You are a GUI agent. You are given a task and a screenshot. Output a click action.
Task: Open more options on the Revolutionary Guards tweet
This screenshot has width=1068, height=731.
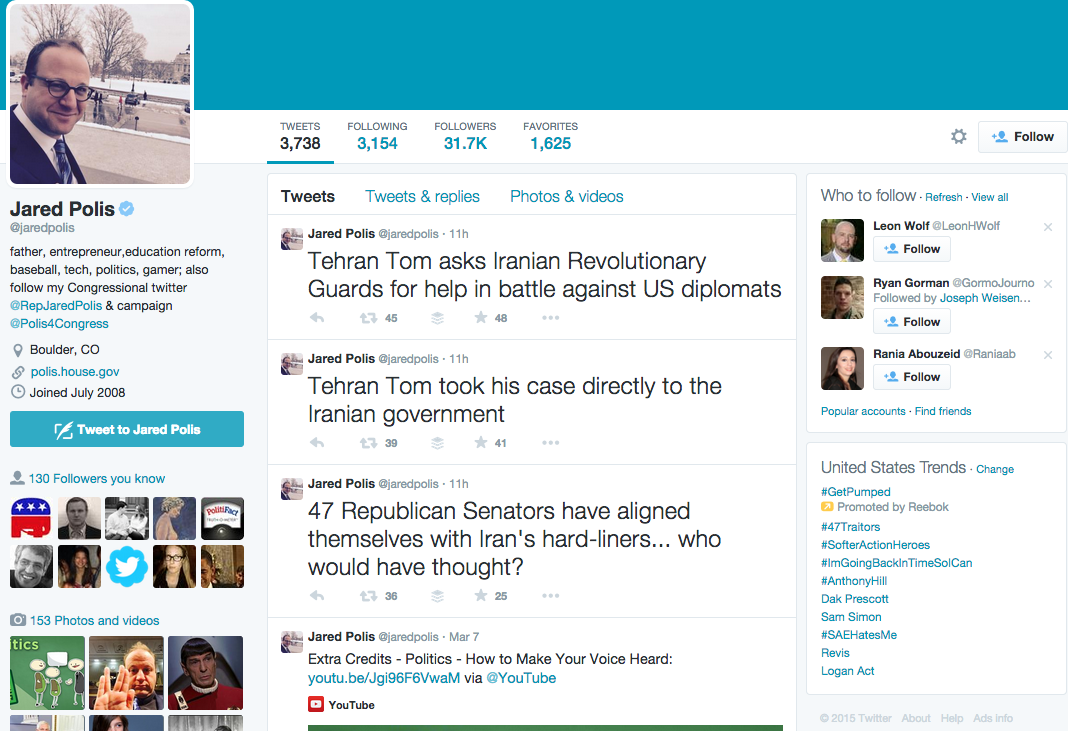550,318
